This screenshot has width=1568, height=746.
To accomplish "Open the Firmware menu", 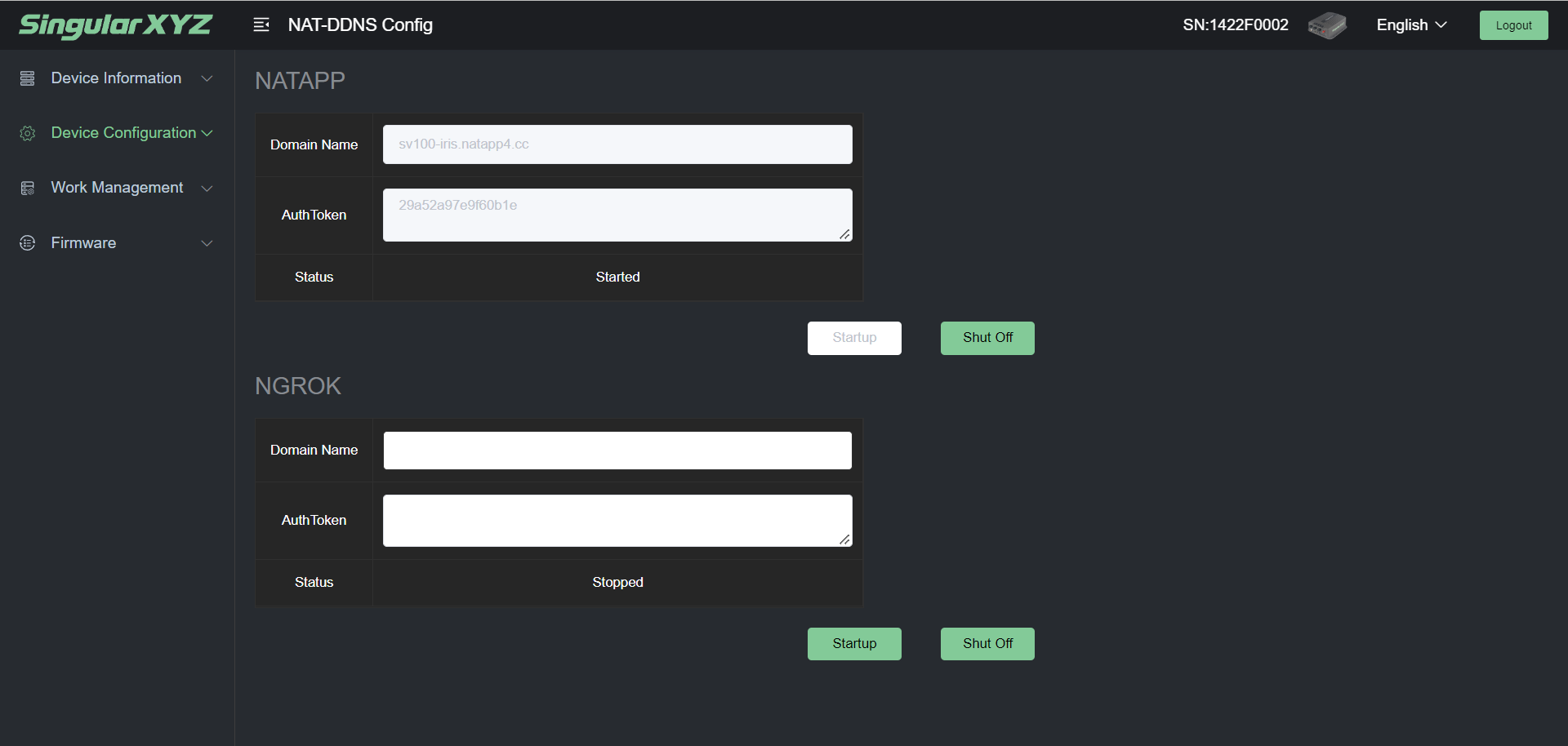I will pyautogui.click(x=117, y=243).
